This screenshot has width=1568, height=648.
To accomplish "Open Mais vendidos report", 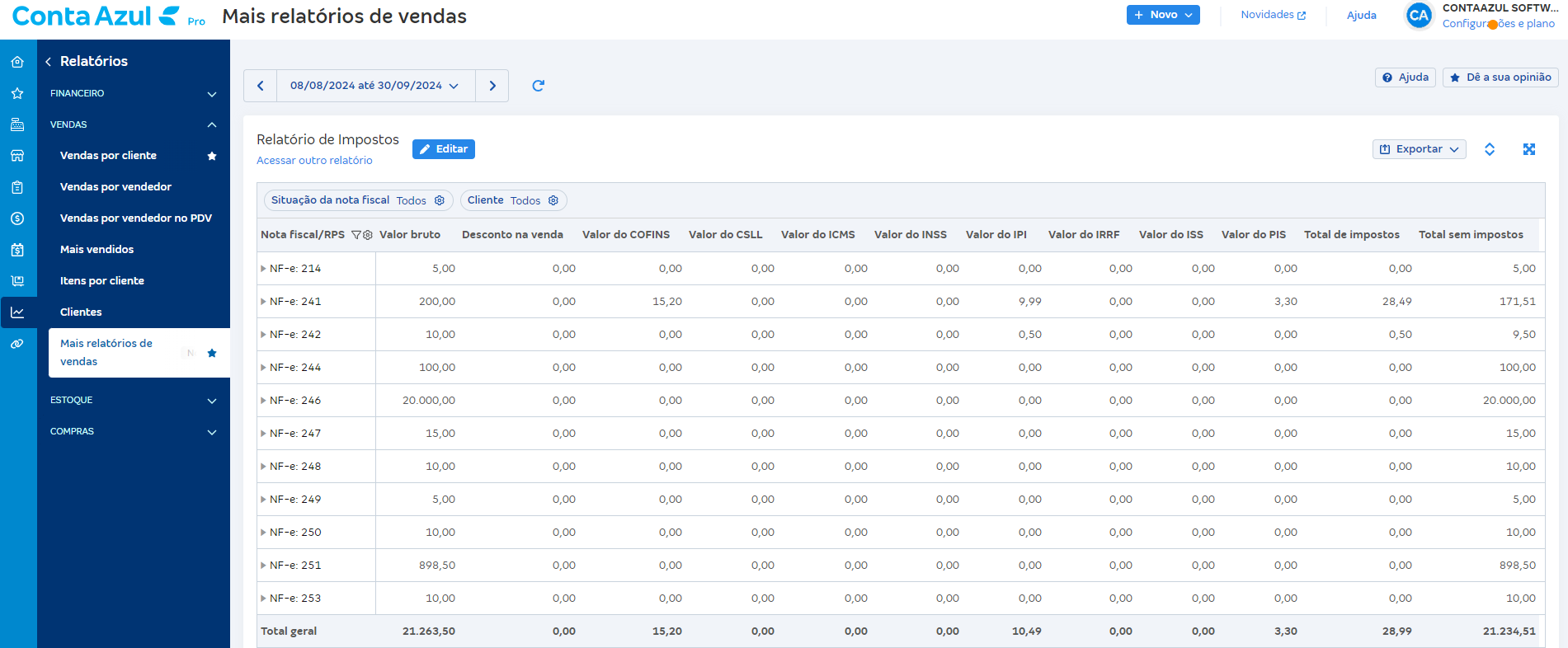I will [x=97, y=250].
